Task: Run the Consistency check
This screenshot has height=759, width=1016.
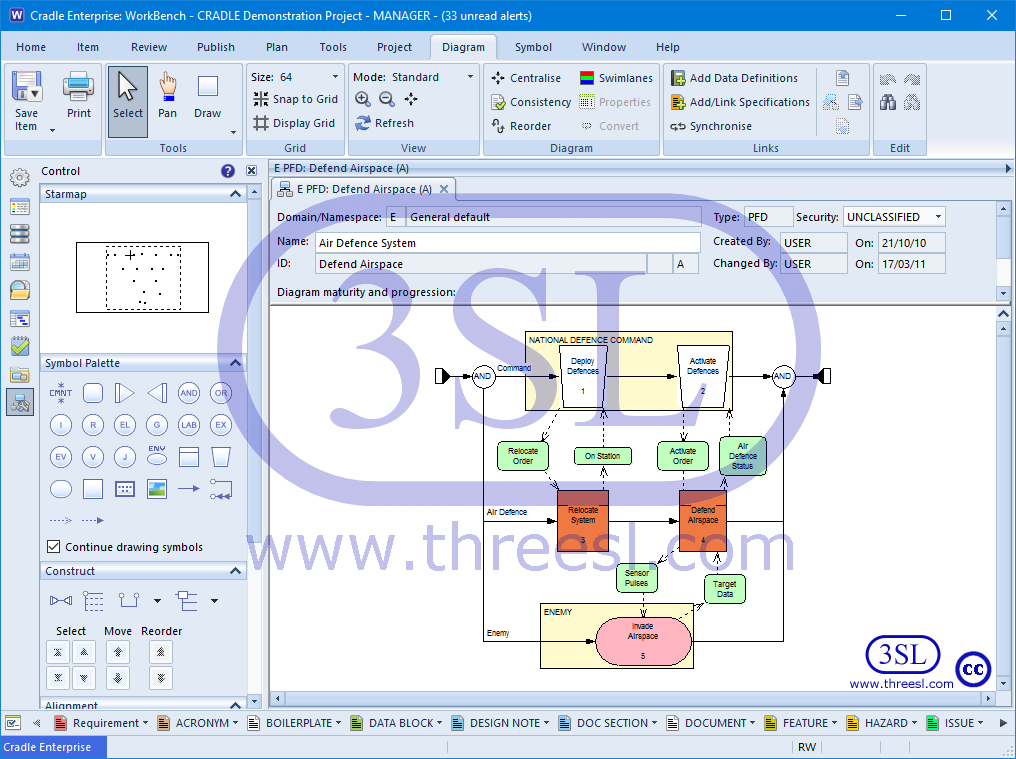Action: pyautogui.click(x=531, y=102)
